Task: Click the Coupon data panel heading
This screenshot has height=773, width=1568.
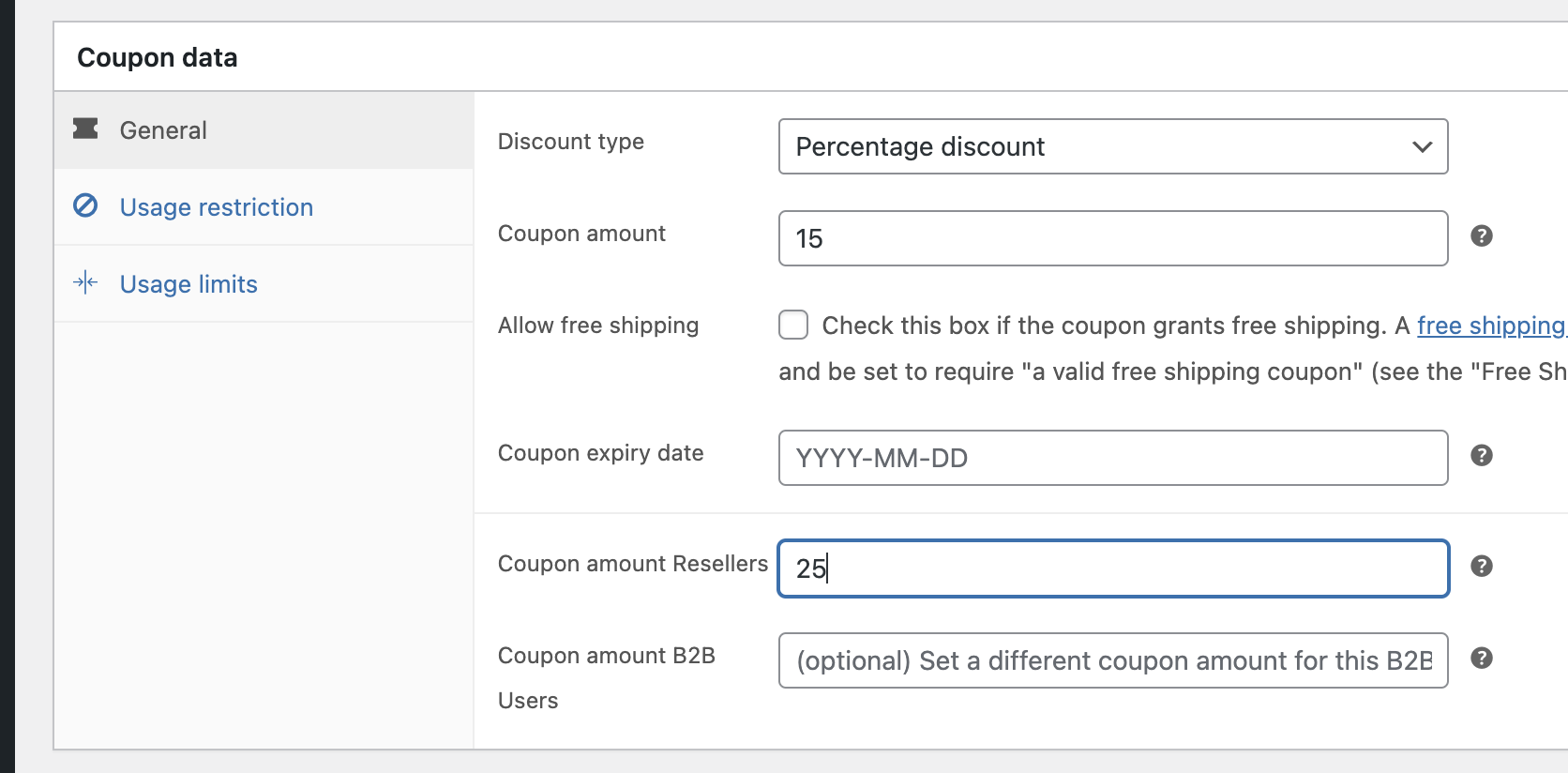Action: tap(158, 57)
